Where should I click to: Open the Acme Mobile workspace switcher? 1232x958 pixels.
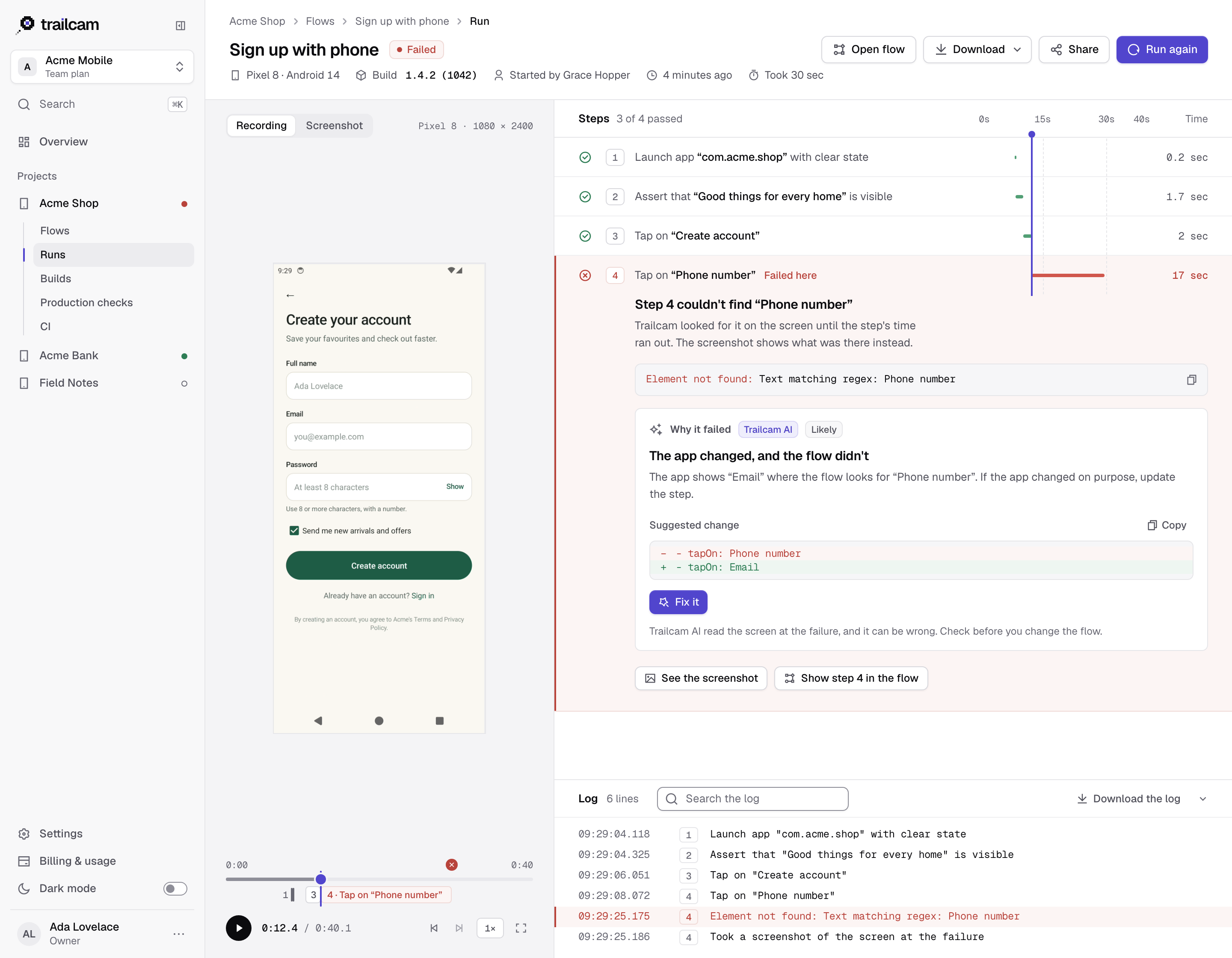[102, 67]
